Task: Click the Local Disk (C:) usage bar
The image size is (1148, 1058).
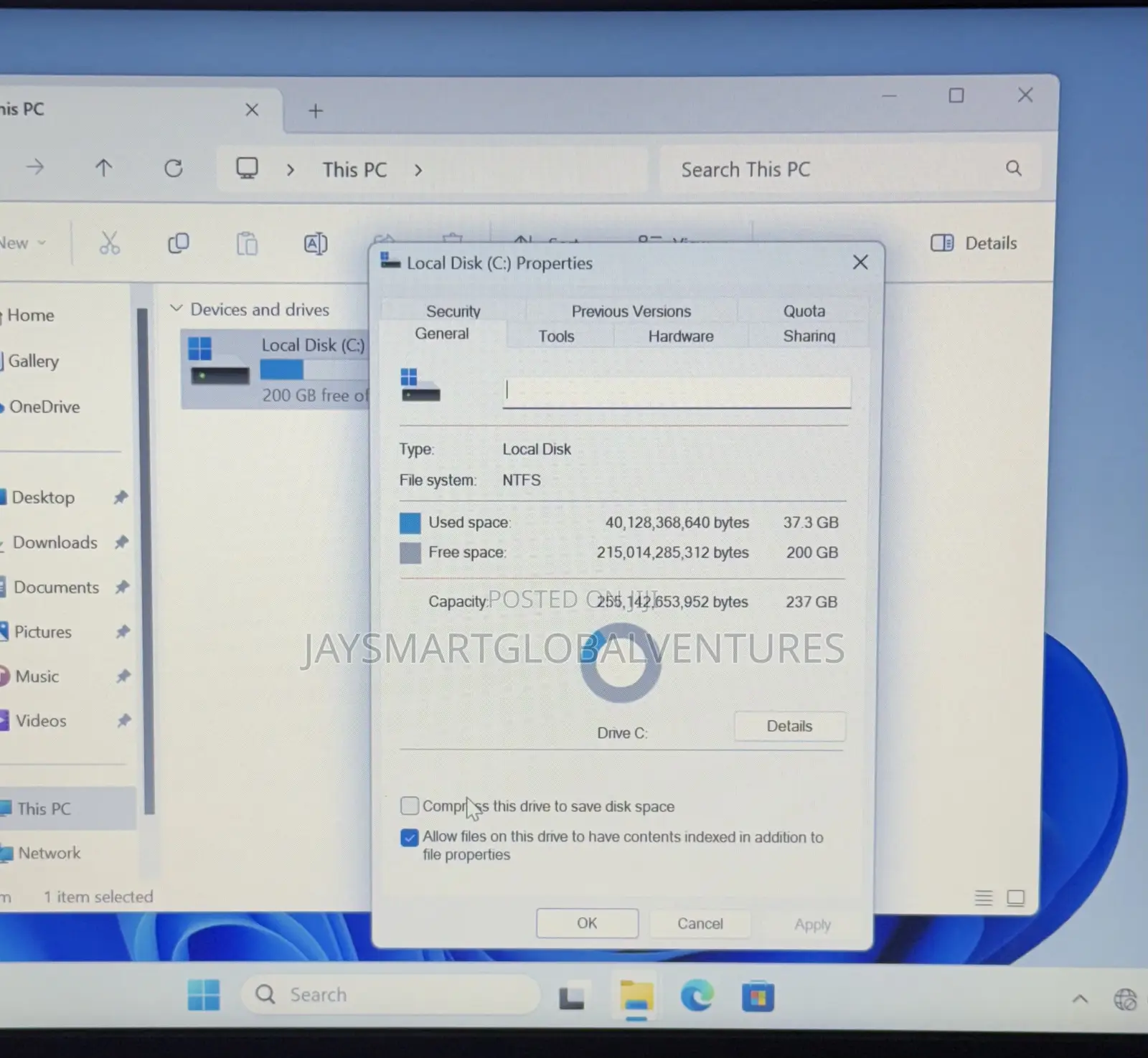Action: pyautogui.click(x=314, y=370)
